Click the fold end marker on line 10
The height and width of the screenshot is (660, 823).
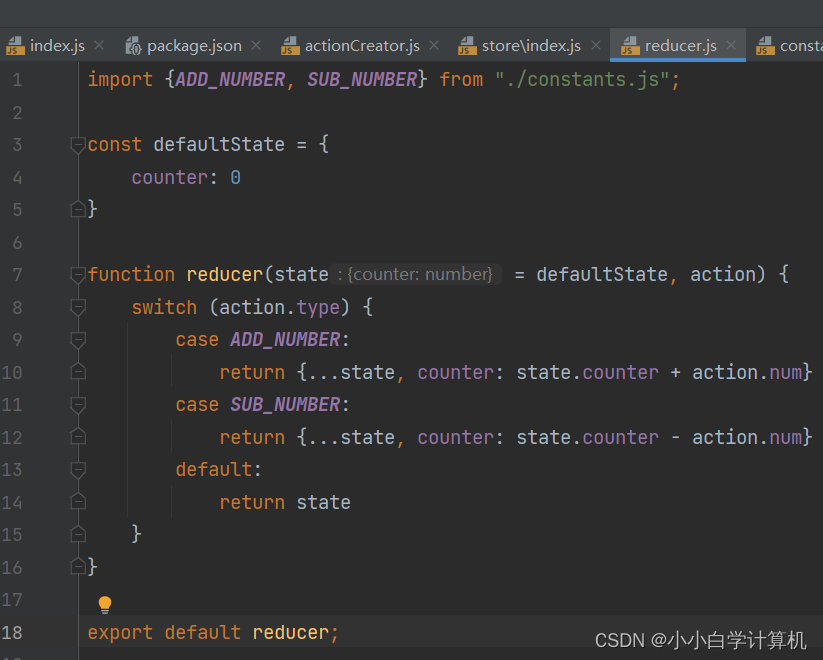point(78,372)
